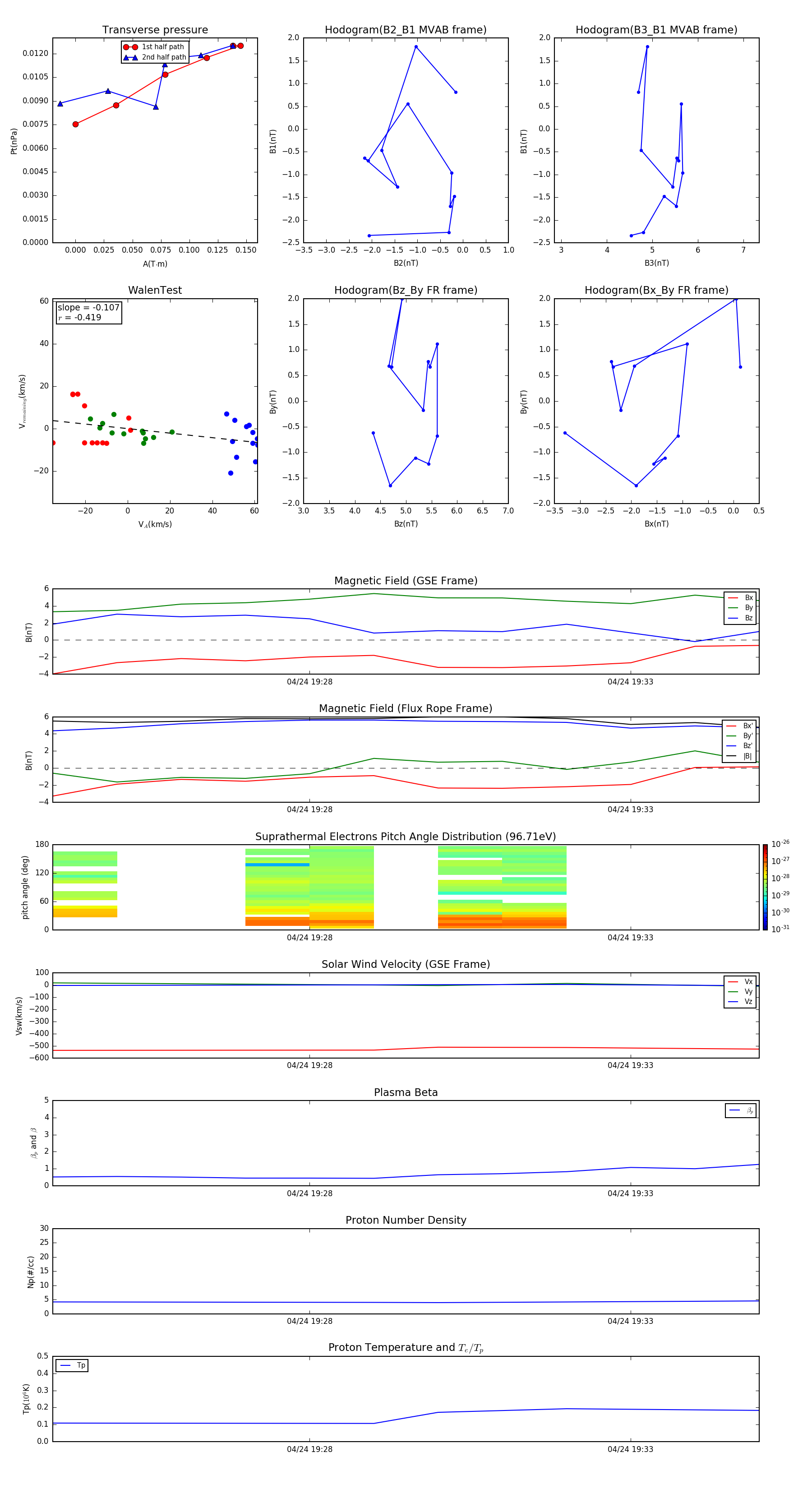Click the βp legend box in Plasma Beta plot
Image resolution: width=812 pixels, height=1489 pixels.
(740, 1111)
